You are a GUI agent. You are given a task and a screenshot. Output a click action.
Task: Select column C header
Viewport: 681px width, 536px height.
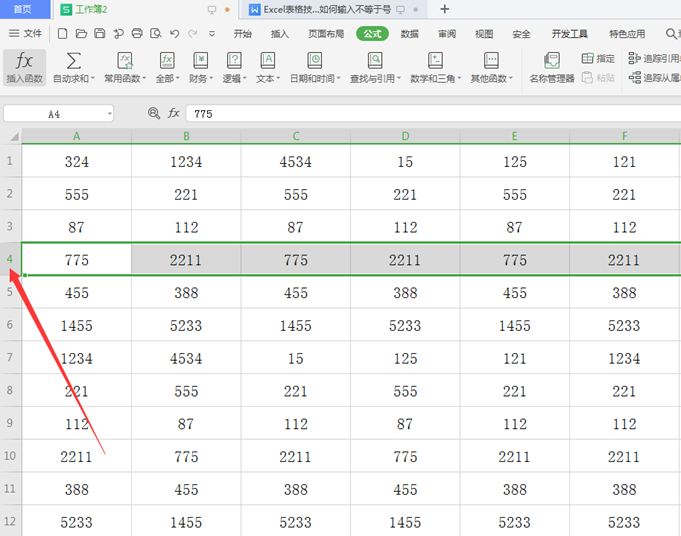pos(296,136)
